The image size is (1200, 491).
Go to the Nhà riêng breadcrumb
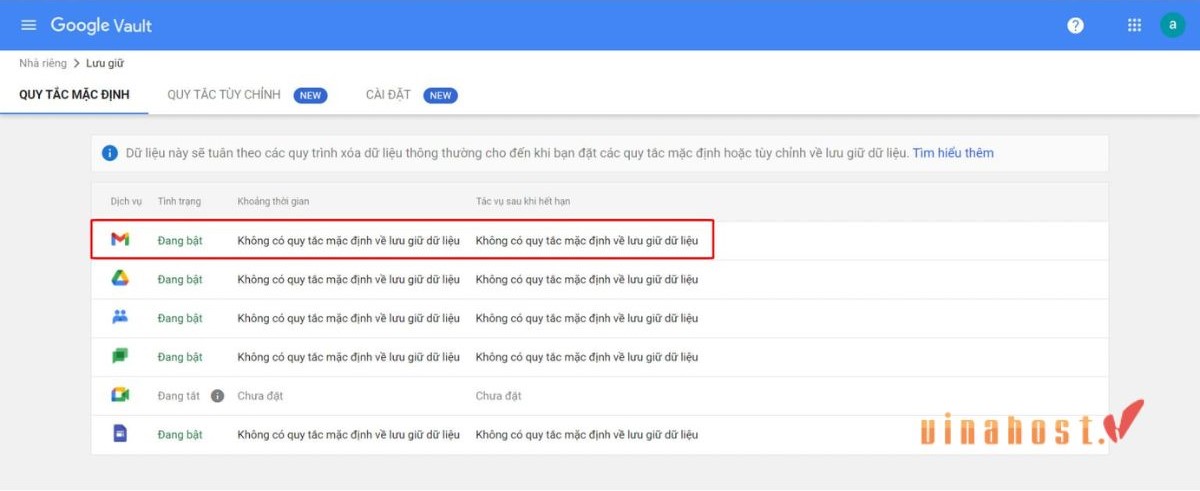[x=43, y=63]
